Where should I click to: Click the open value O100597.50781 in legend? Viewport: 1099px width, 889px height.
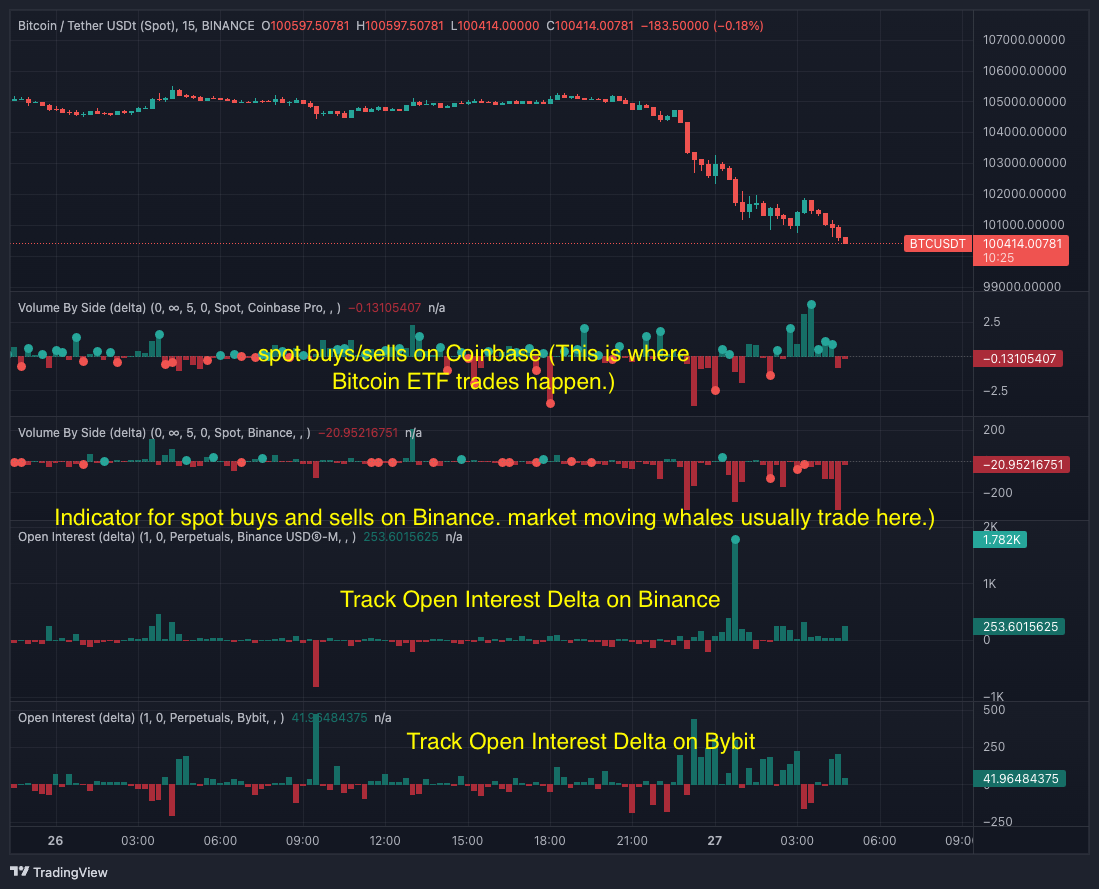pos(305,26)
